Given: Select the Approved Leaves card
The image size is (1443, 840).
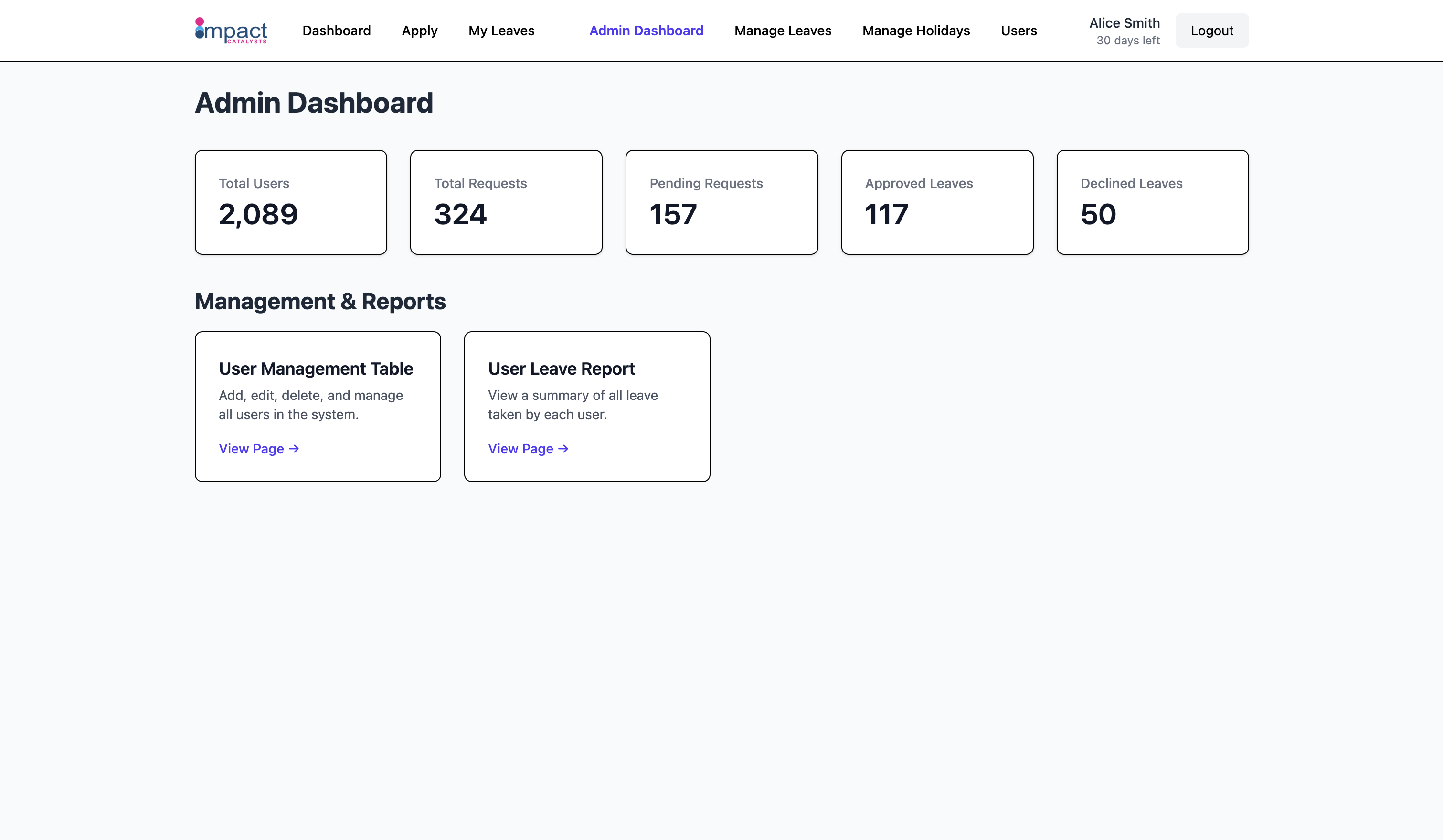Looking at the screenshot, I should [937, 202].
